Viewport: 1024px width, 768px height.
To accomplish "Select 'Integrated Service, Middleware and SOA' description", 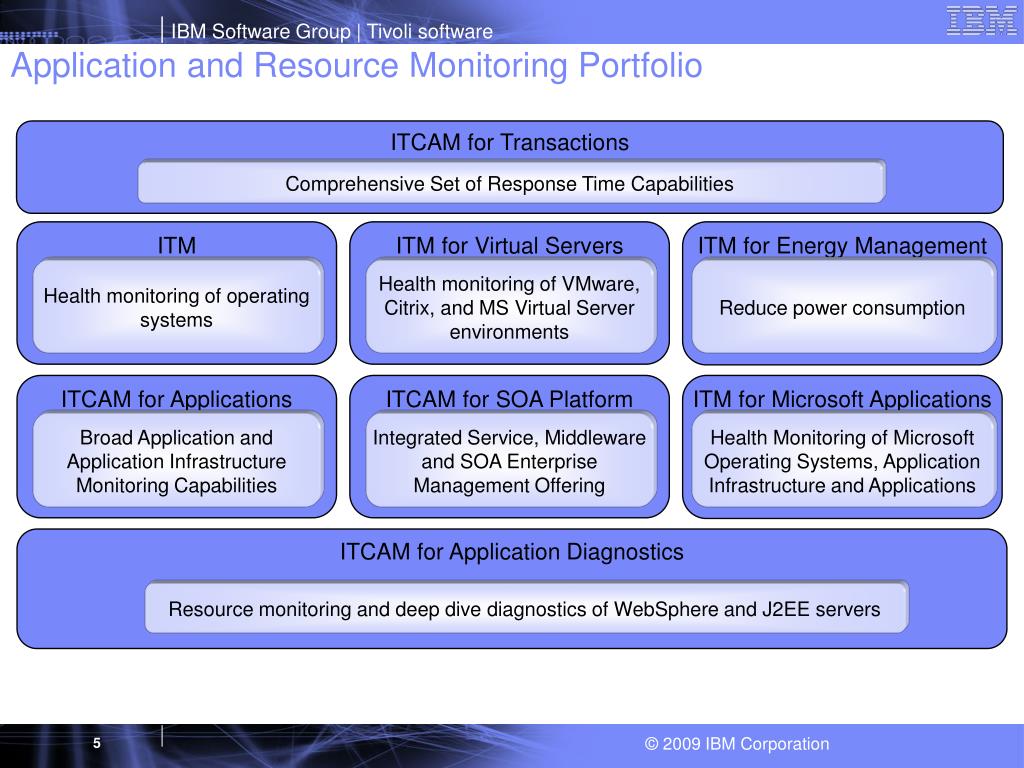I will click(510, 460).
